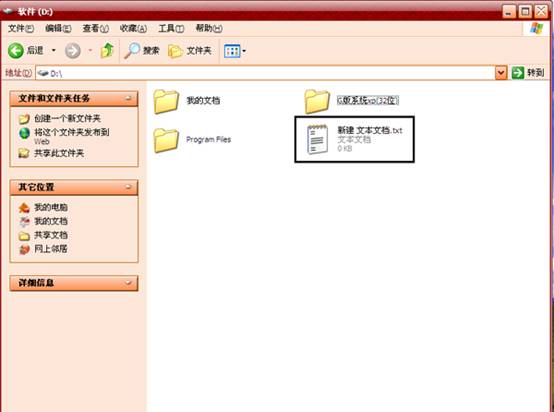Screen dimensions: 554x412
Task: Maximize the 软件 (D:) window
Action: (x=525, y=12)
